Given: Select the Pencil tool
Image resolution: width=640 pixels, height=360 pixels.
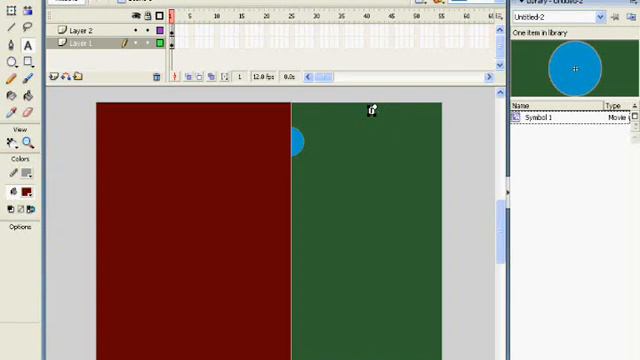Looking at the screenshot, I should coord(11,79).
